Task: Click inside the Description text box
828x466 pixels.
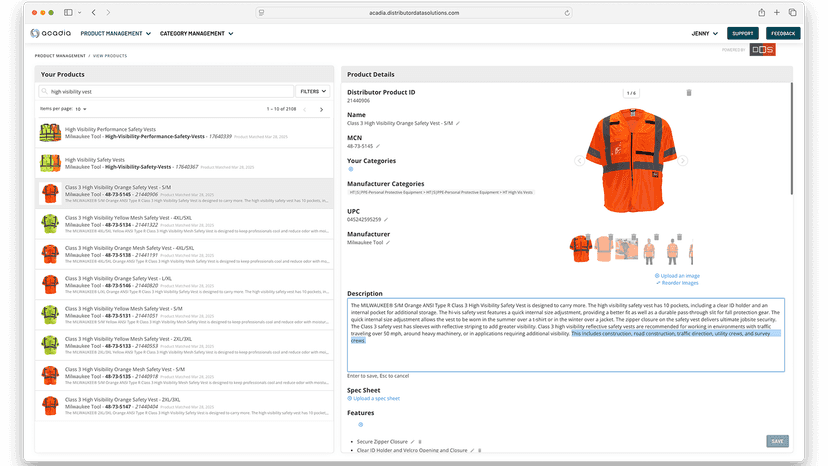Action: (x=566, y=335)
